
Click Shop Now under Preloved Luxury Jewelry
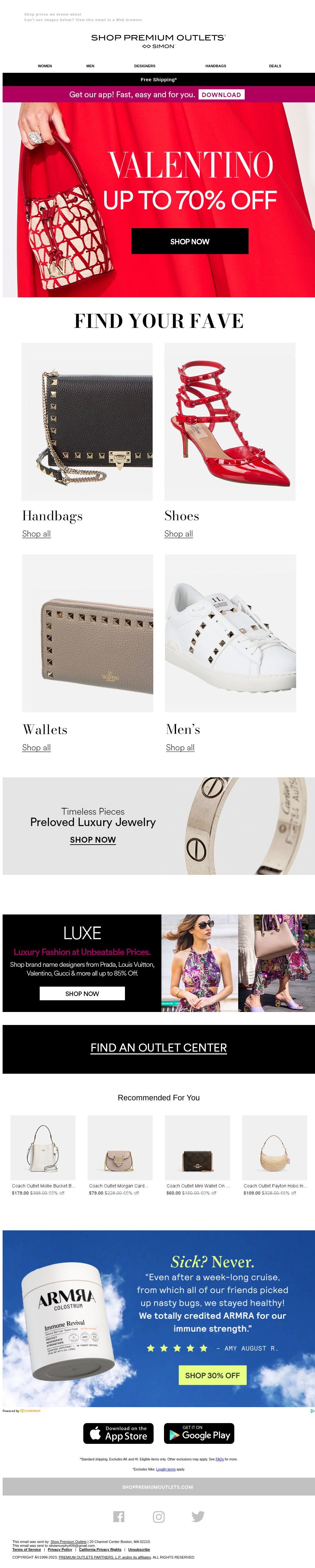[93, 840]
